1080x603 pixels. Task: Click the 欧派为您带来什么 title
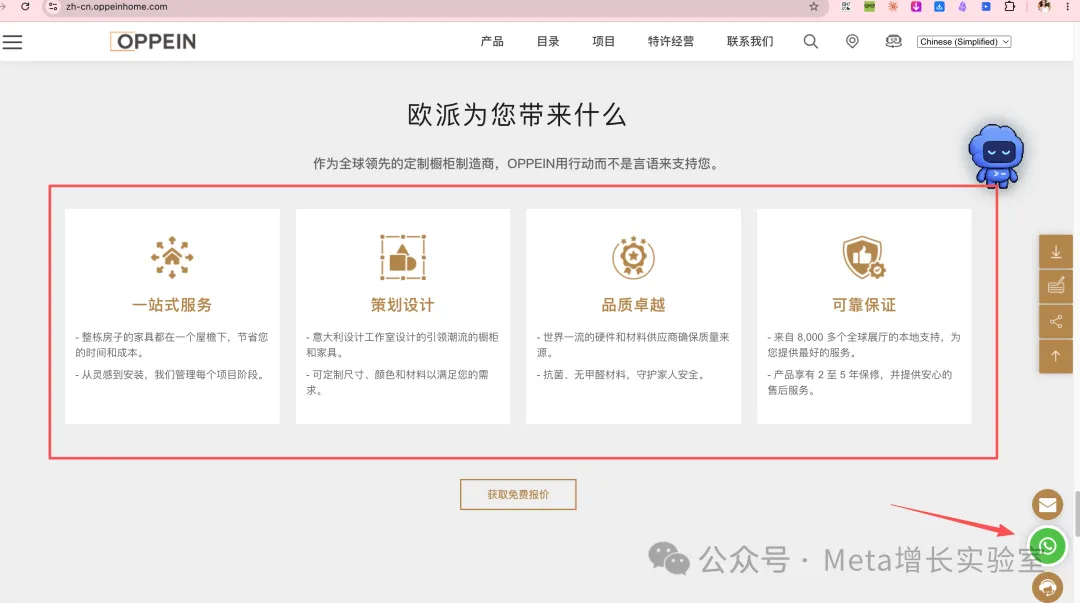[517, 114]
